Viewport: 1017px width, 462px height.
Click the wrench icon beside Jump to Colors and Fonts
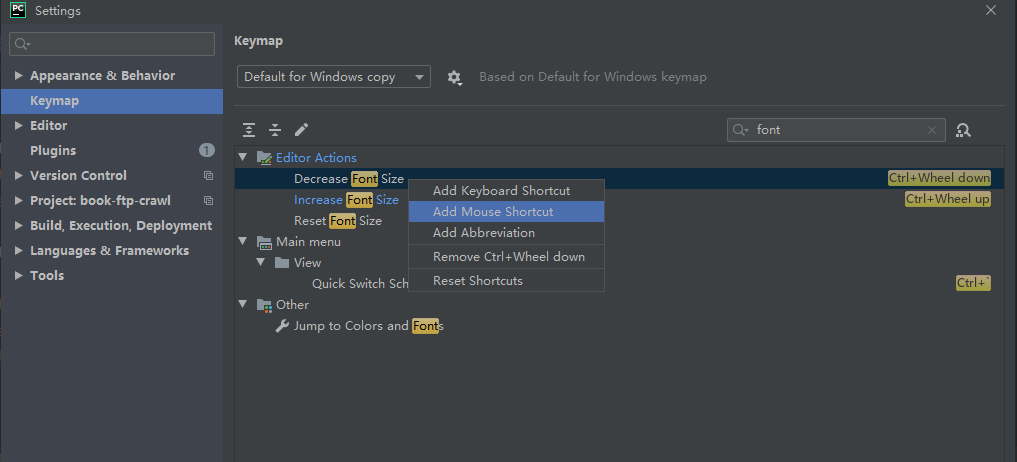[281, 326]
